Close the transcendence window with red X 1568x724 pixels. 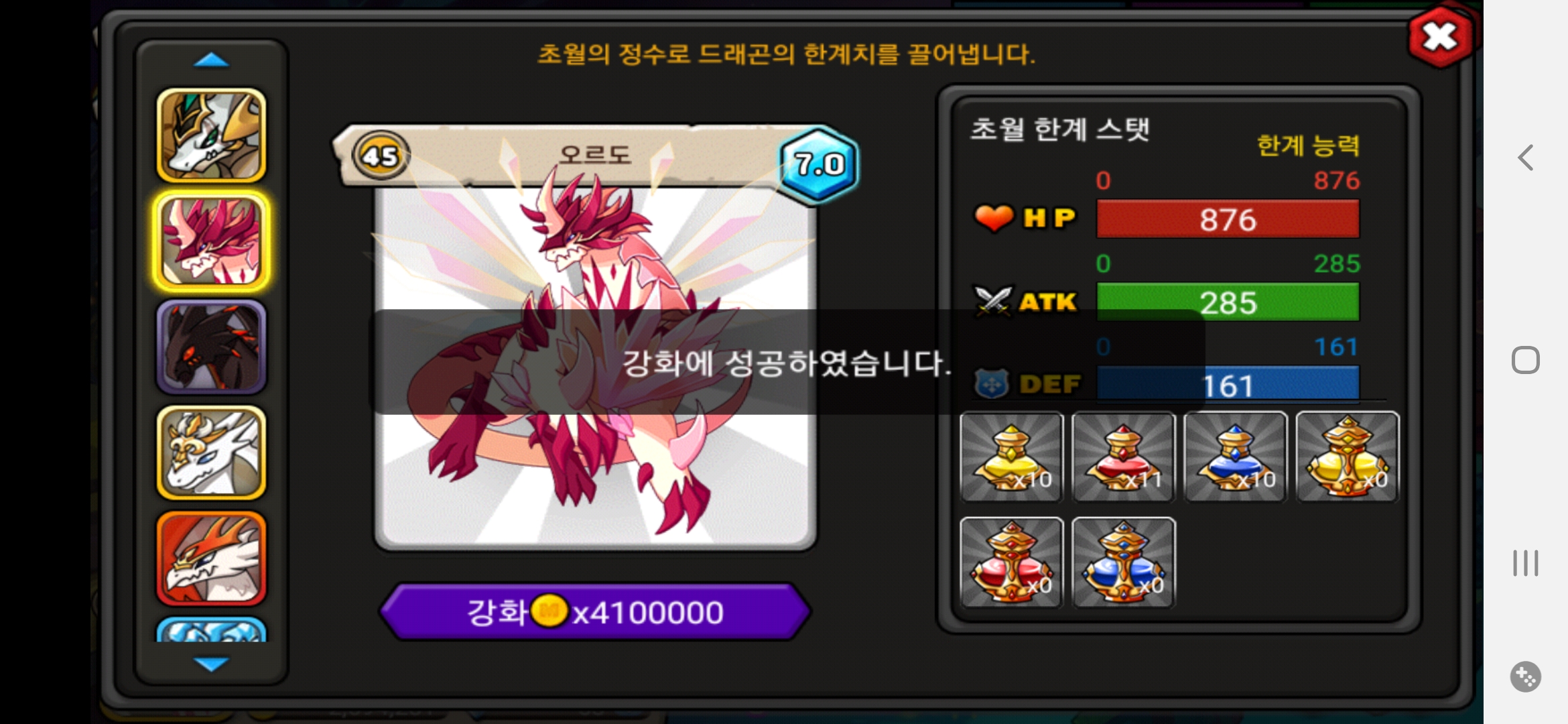click(x=1441, y=37)
